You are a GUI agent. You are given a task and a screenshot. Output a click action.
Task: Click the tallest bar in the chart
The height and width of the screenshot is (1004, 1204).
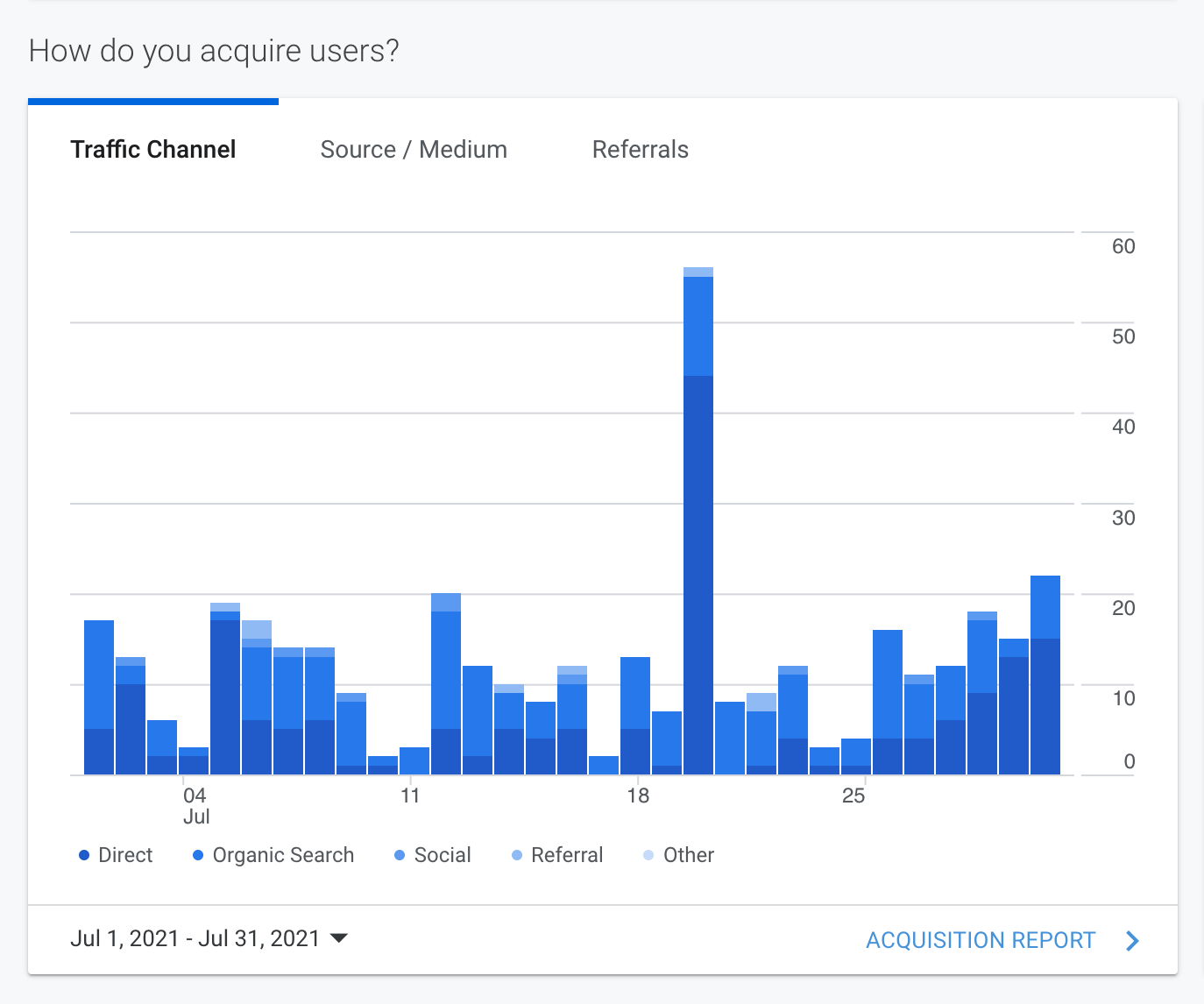698,526
